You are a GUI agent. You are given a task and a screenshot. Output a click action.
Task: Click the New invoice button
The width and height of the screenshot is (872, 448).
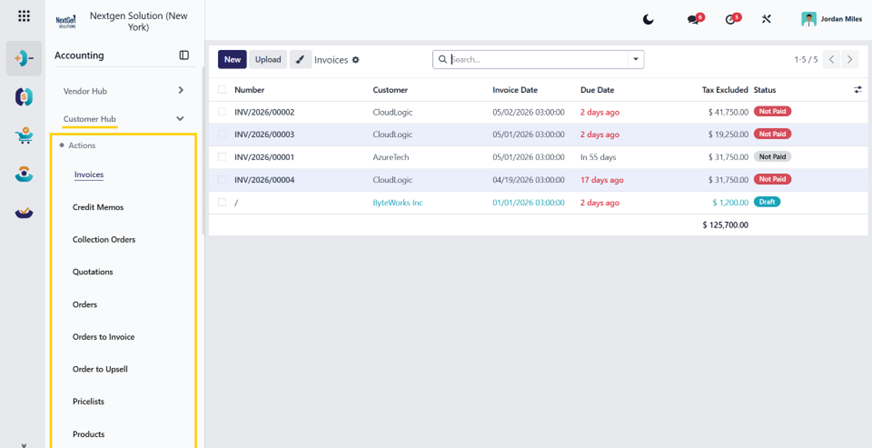pyautogui.click(x=232, y=59)
